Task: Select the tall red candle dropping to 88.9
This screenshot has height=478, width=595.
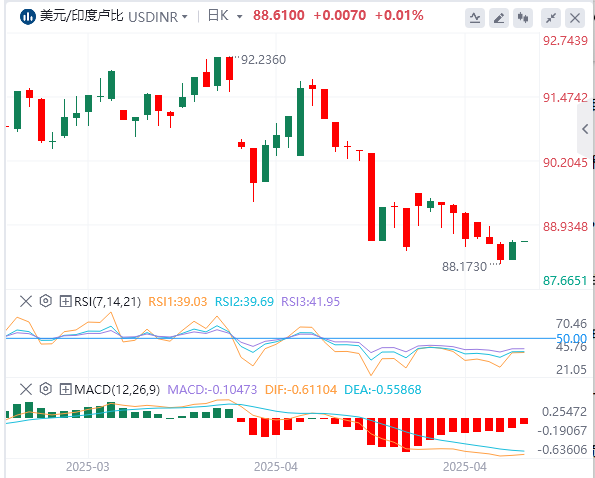Action: pyautogui.click(x=371, y=197)
